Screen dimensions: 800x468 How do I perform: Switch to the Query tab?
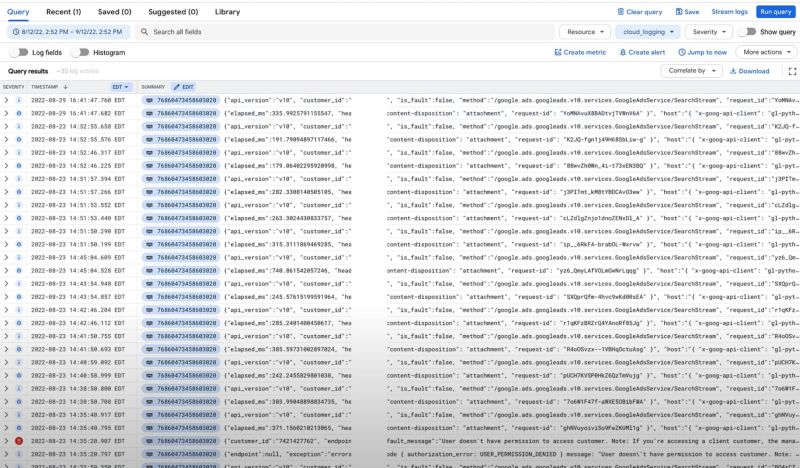pos(18,12)
